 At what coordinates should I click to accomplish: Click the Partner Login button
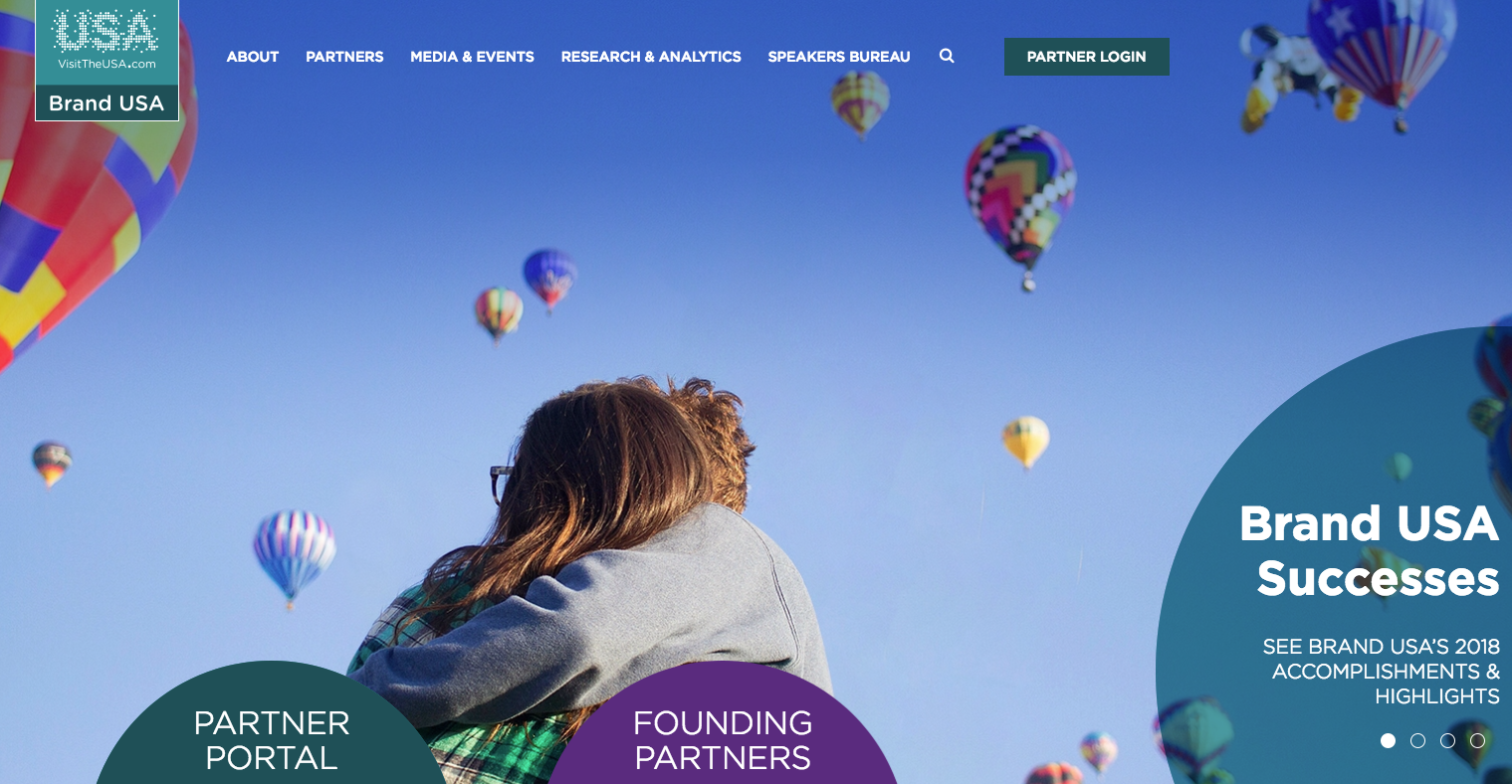pyautogui.click(x=1087, y=57)
